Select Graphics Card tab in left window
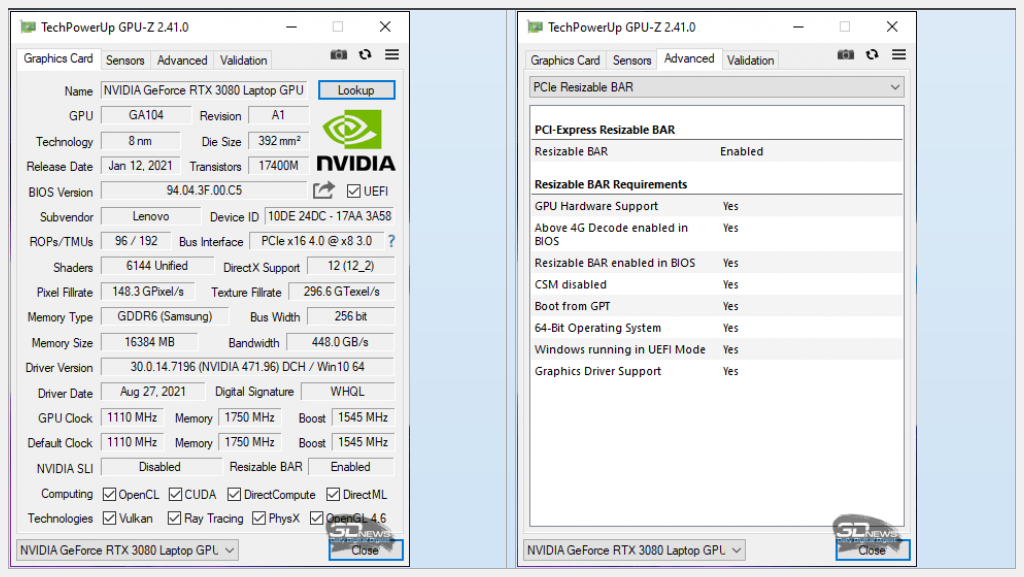The image size is (1024, 577). tap(58, 59)
